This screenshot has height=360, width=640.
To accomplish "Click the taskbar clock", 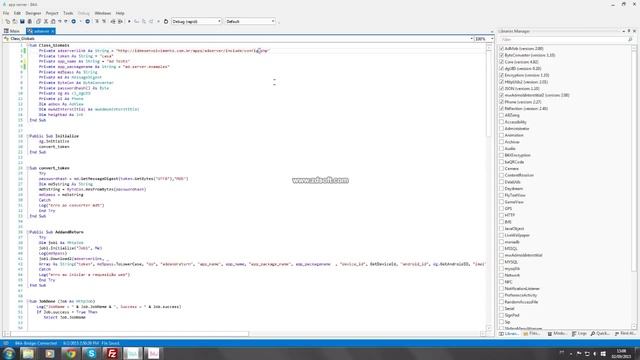I will [x=622, y=354].
